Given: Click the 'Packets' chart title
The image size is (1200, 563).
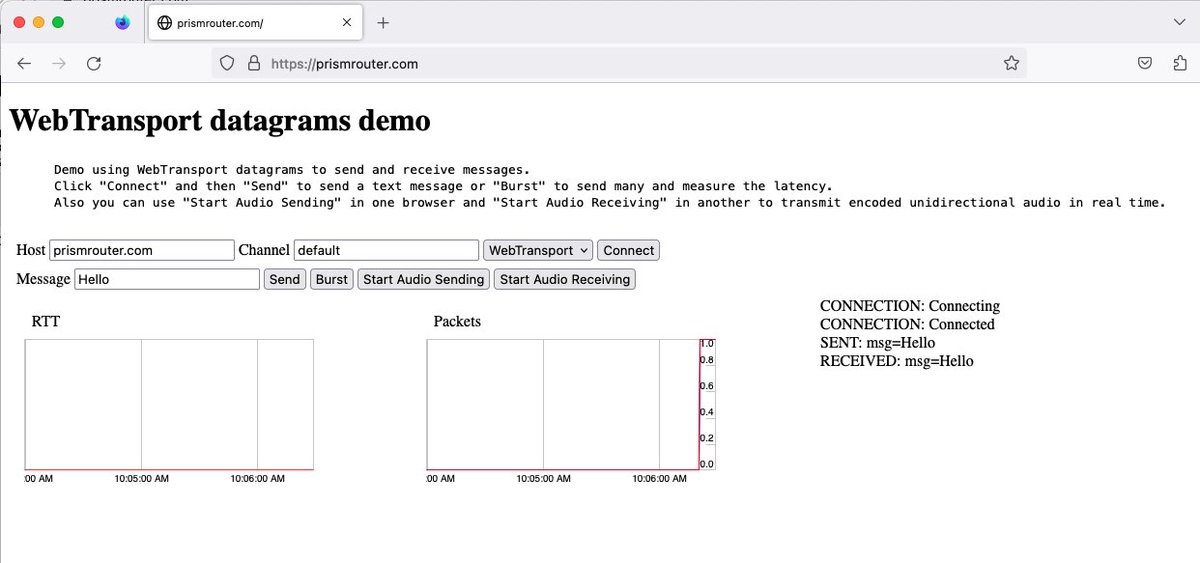Looking at the screenshot, I should coord(457,321).
